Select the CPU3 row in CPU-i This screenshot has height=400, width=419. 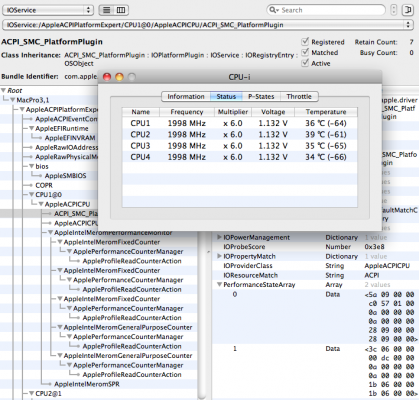240,146
